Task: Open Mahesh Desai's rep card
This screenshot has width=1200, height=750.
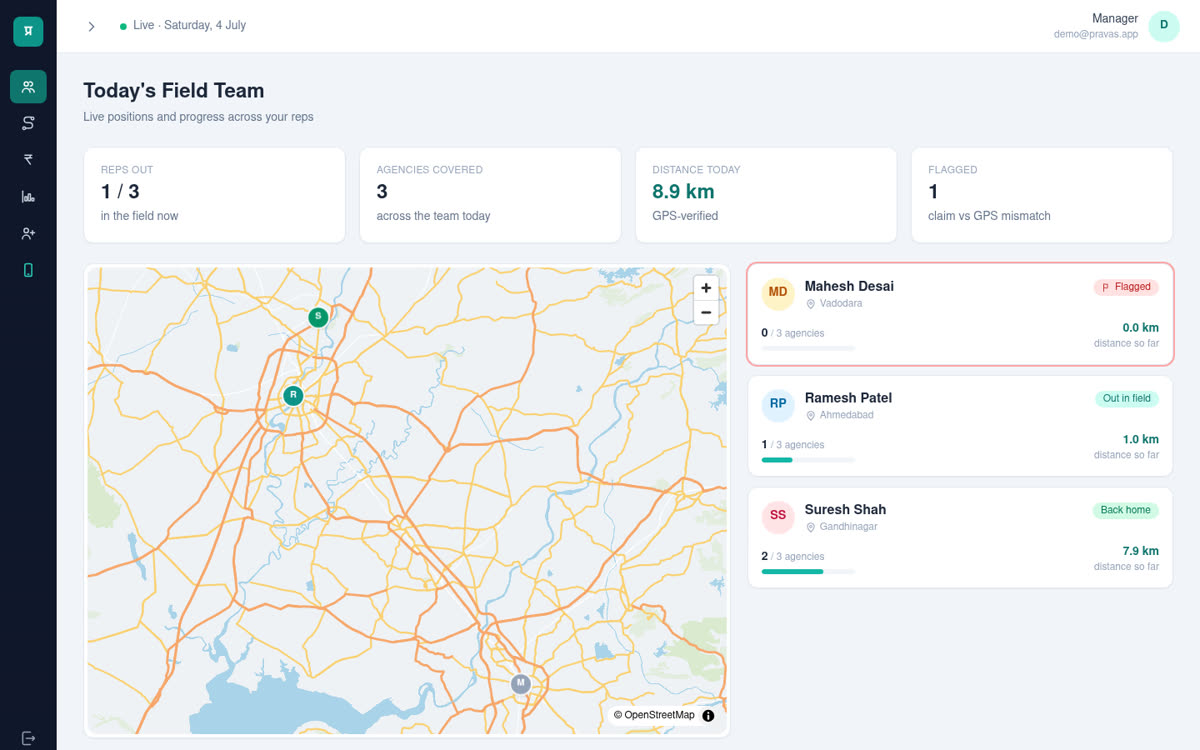Action: click(x=960, y=314)
